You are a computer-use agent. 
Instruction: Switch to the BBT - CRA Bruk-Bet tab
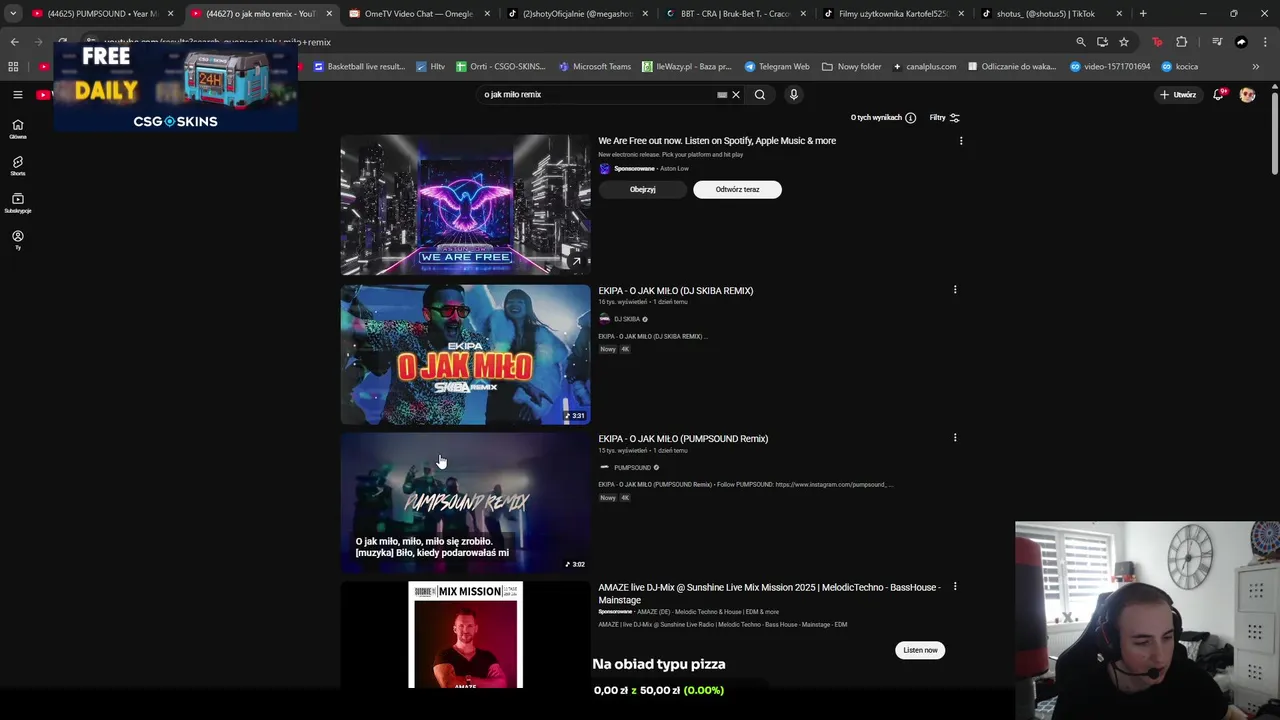[x=736, y=14]
